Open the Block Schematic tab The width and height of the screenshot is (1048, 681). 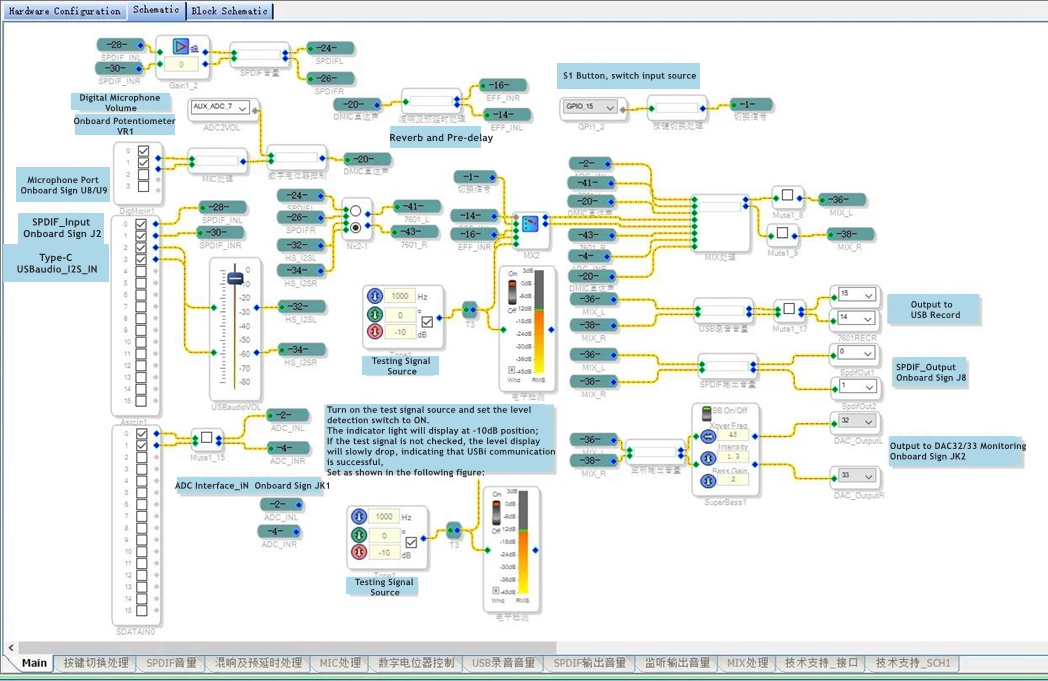click(x=229, y=11)
